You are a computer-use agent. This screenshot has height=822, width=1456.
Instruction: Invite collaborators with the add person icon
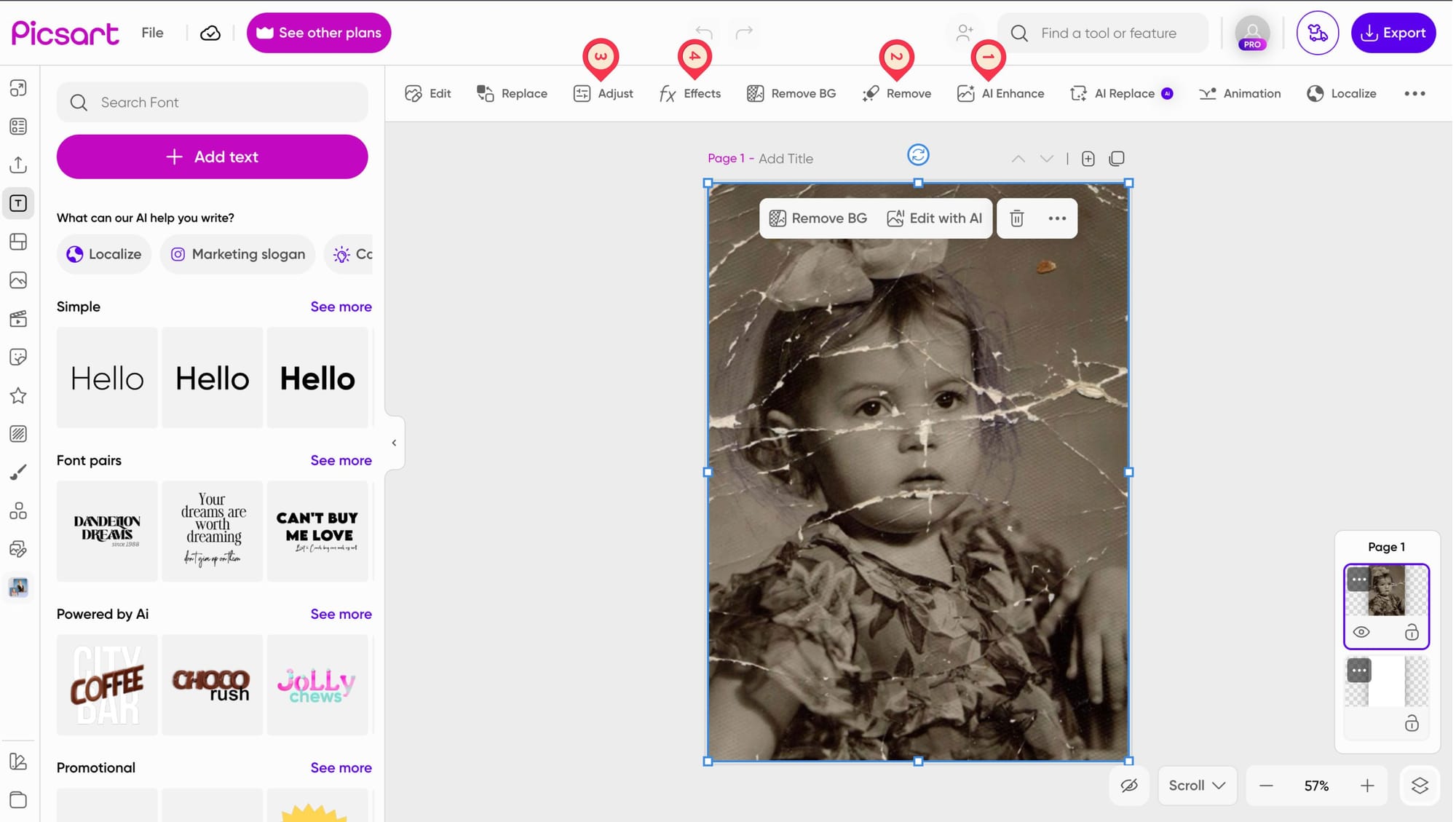pos(965,33)
